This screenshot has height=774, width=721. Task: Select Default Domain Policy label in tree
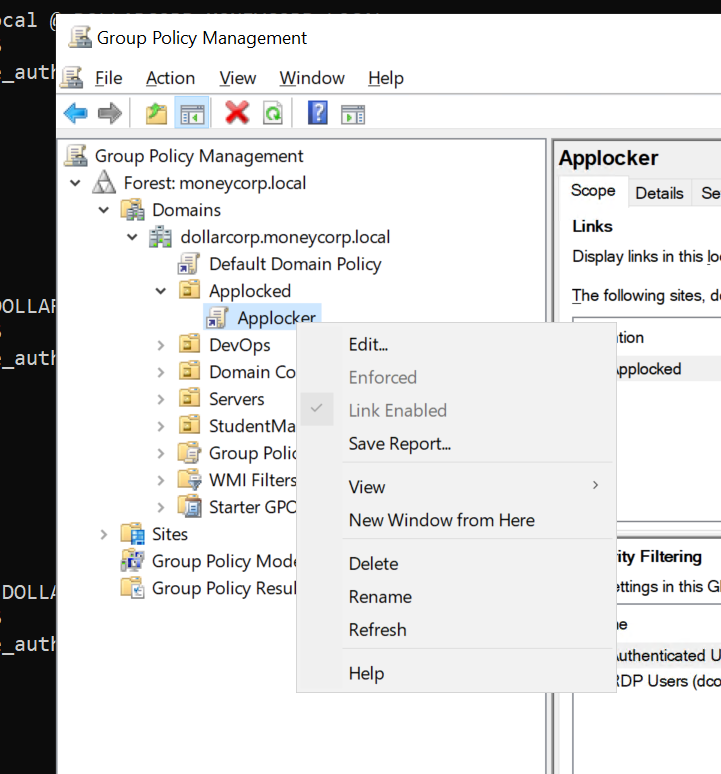(295, 264)
